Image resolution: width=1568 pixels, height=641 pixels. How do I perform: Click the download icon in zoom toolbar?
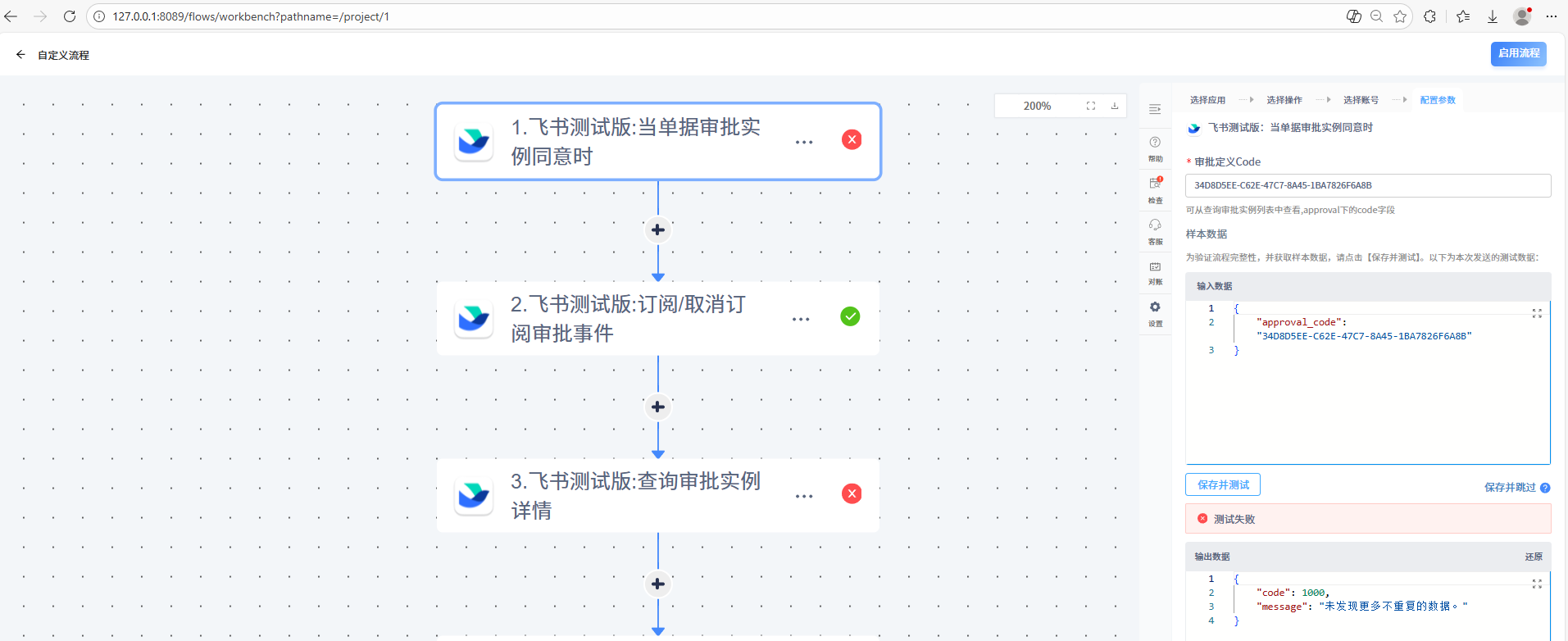1115,106
